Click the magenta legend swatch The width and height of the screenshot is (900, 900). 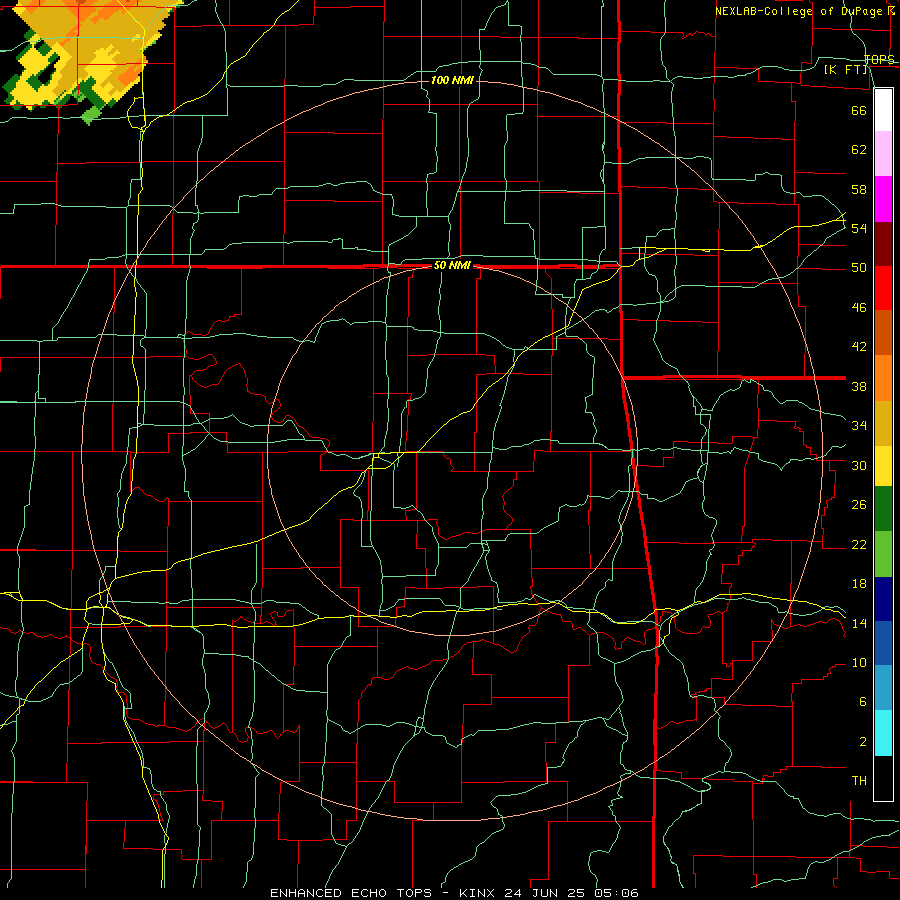(x=883, y=199)
